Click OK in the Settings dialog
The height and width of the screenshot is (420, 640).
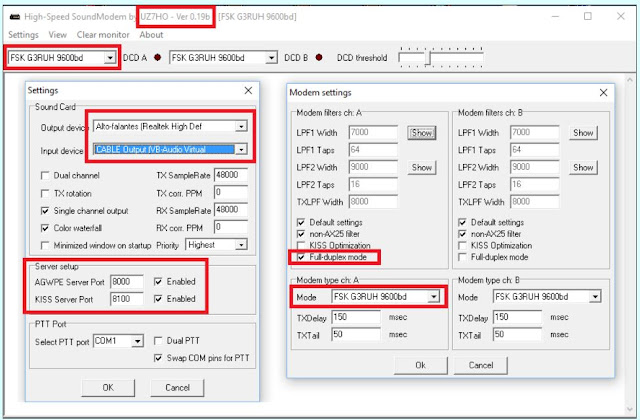pyautogui.click(x=108, y=387)
